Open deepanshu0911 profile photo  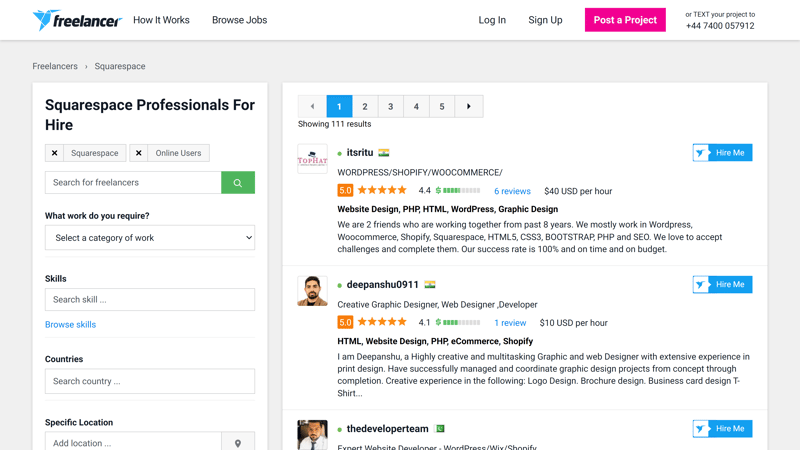pyautogui.click(x=312, y=291)
